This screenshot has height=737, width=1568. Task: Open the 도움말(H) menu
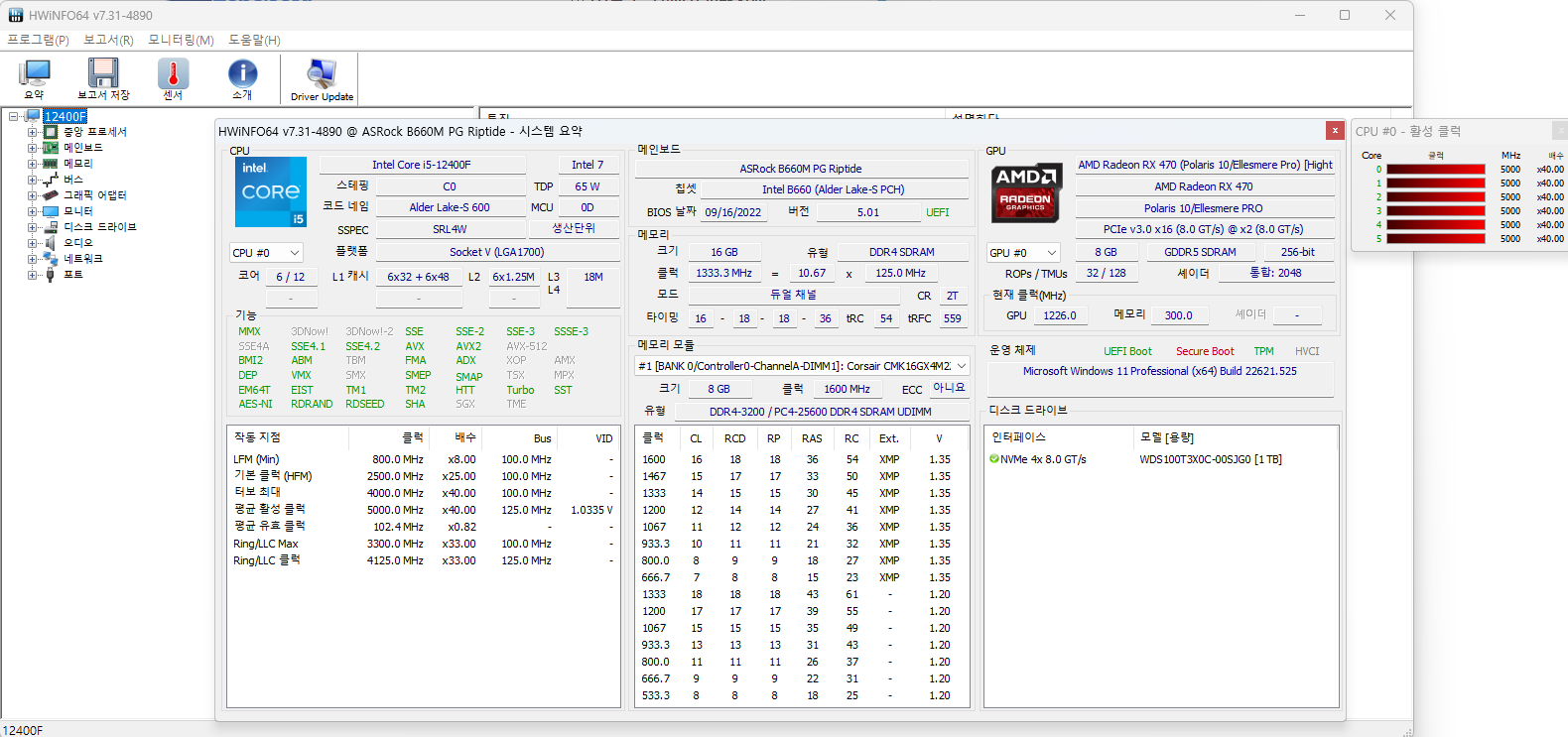254,40
